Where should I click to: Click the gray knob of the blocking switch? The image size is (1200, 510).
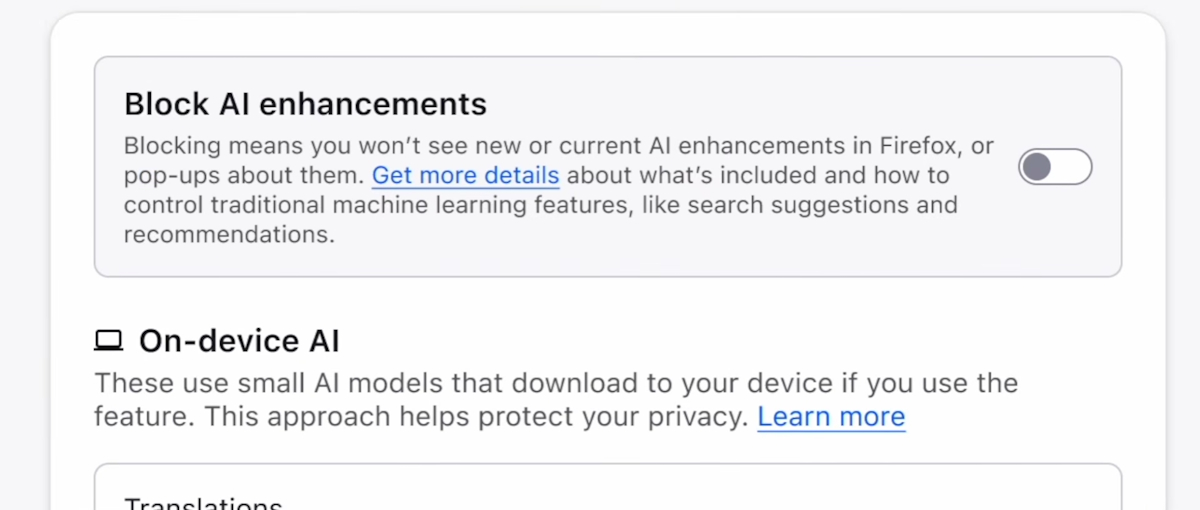(x=1038, y=167)
